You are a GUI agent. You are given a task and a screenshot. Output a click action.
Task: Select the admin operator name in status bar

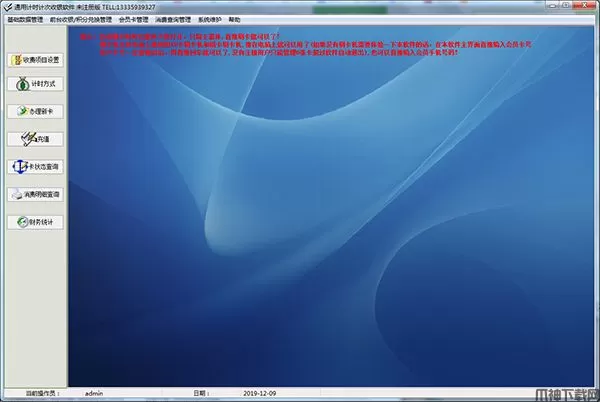tap(94, 393)
